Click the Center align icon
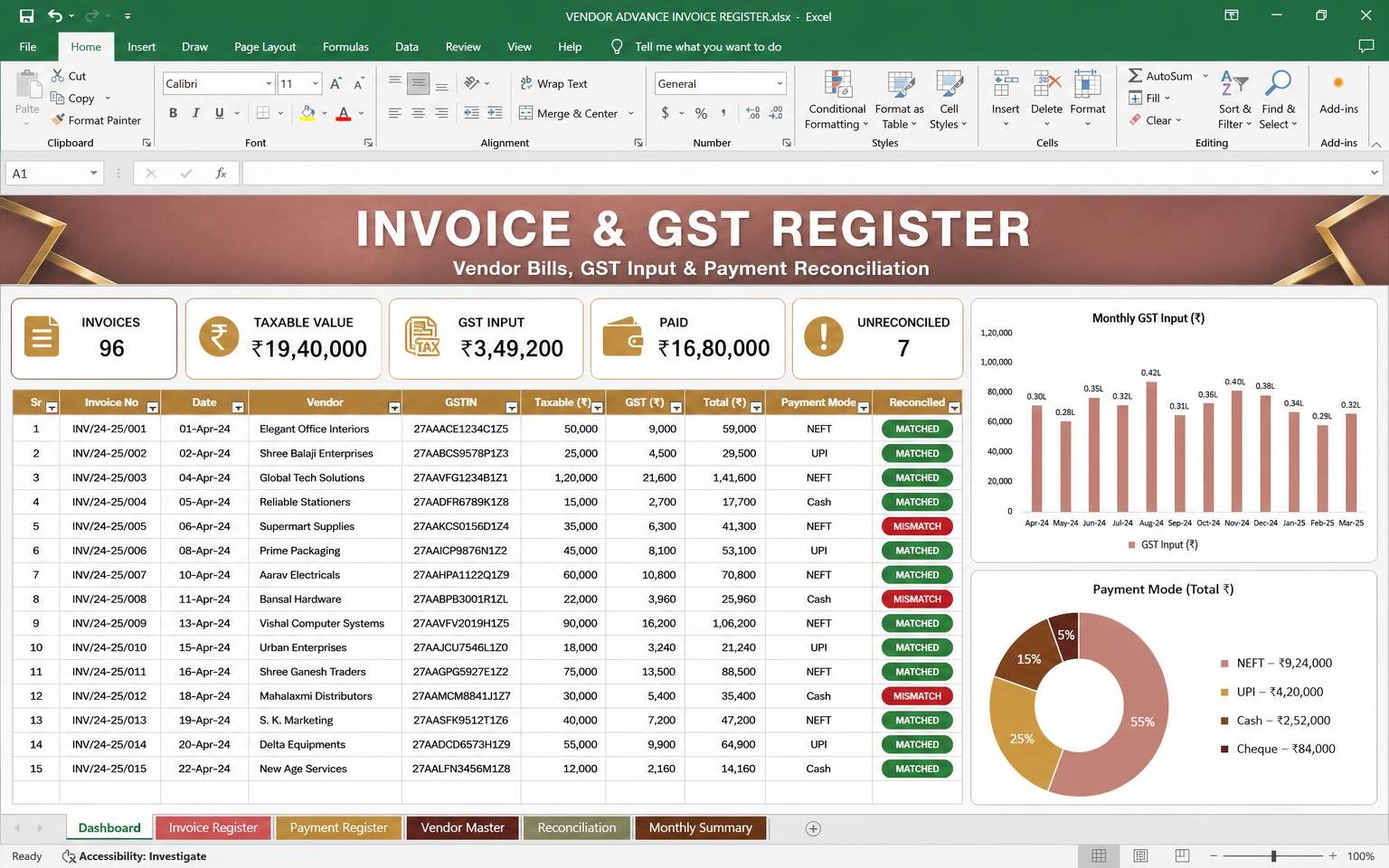 point(418,113)
